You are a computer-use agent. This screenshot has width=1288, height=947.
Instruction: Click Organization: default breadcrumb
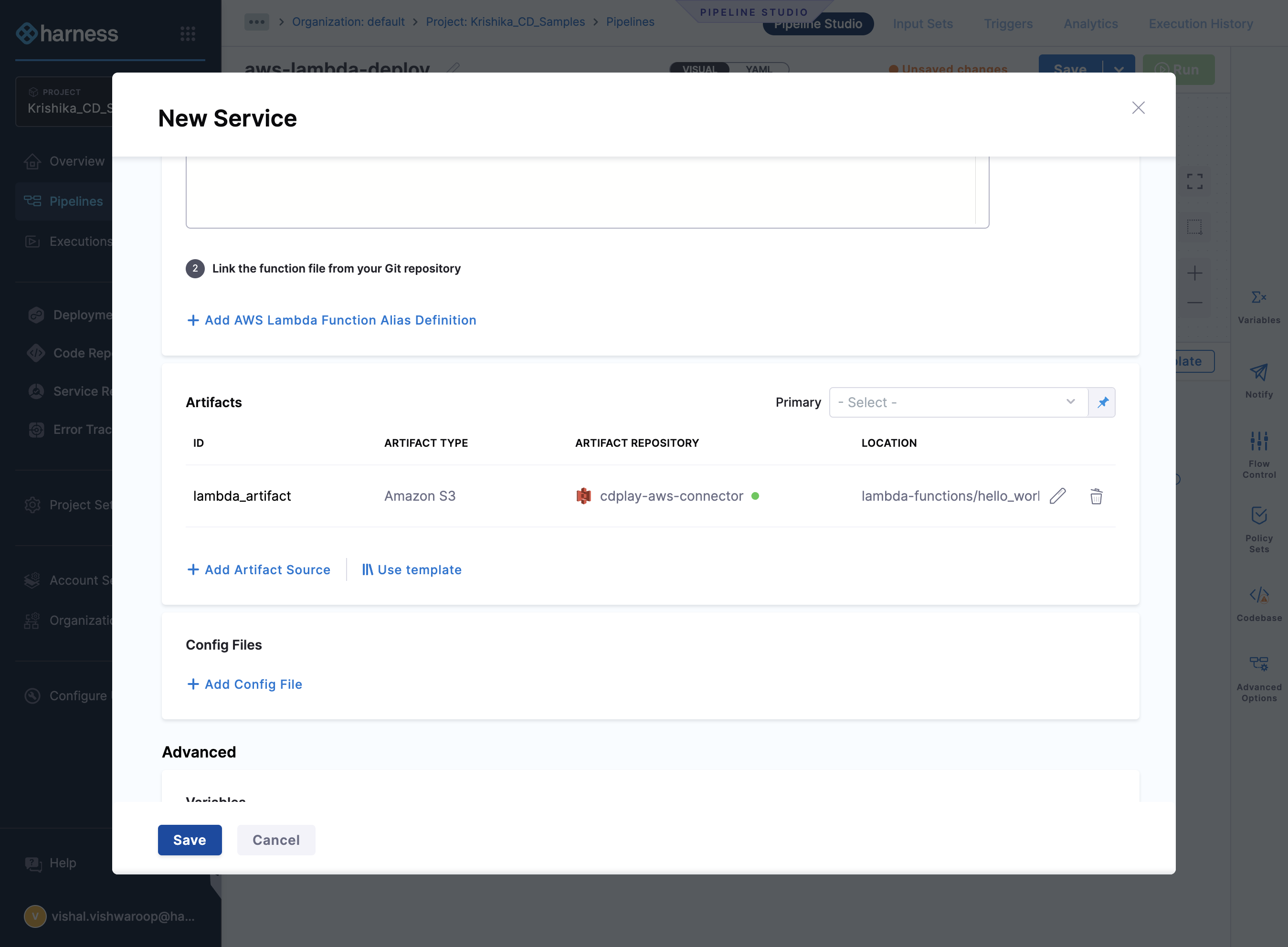click(348, 22)
